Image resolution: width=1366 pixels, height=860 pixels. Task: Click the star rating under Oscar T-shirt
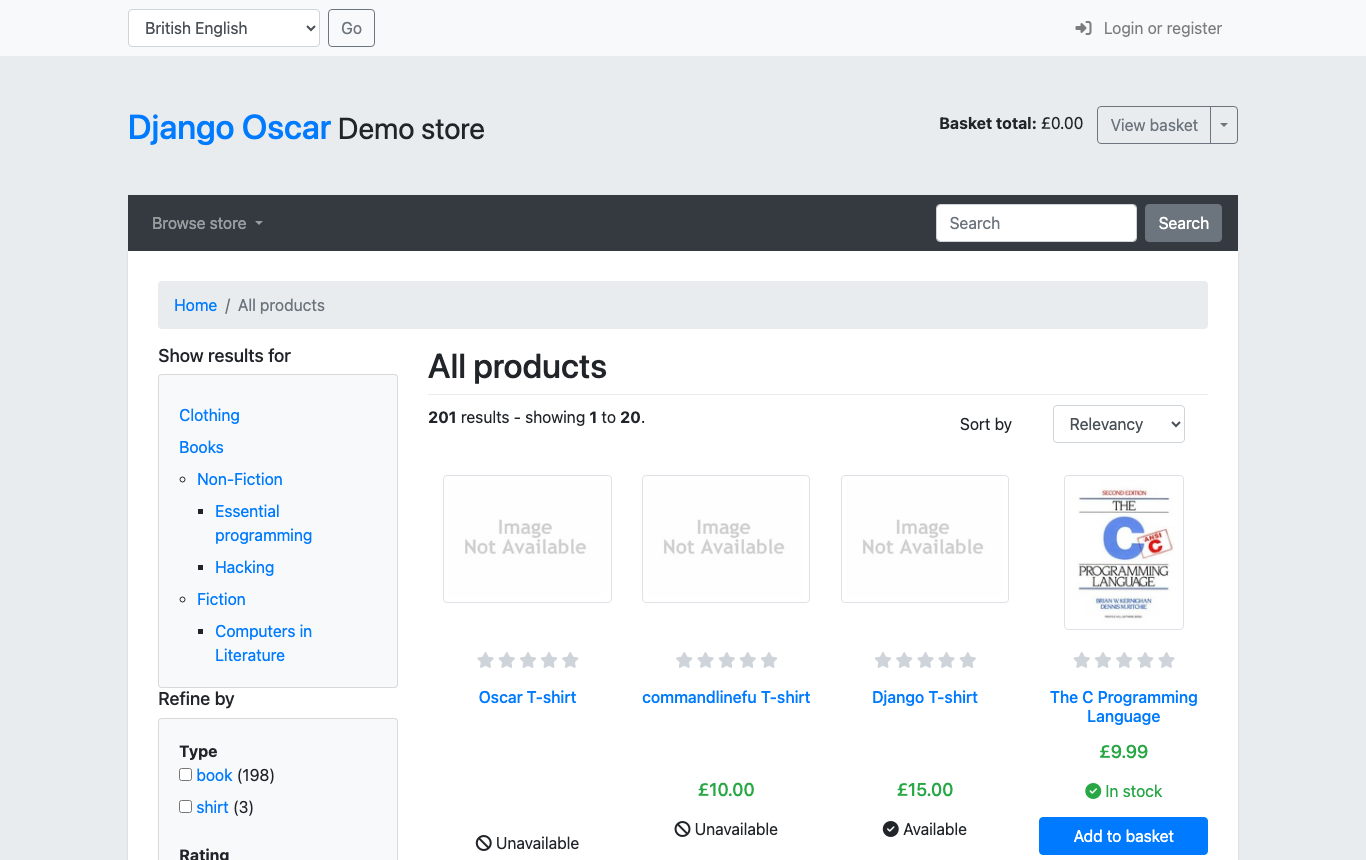click(528, 660)
